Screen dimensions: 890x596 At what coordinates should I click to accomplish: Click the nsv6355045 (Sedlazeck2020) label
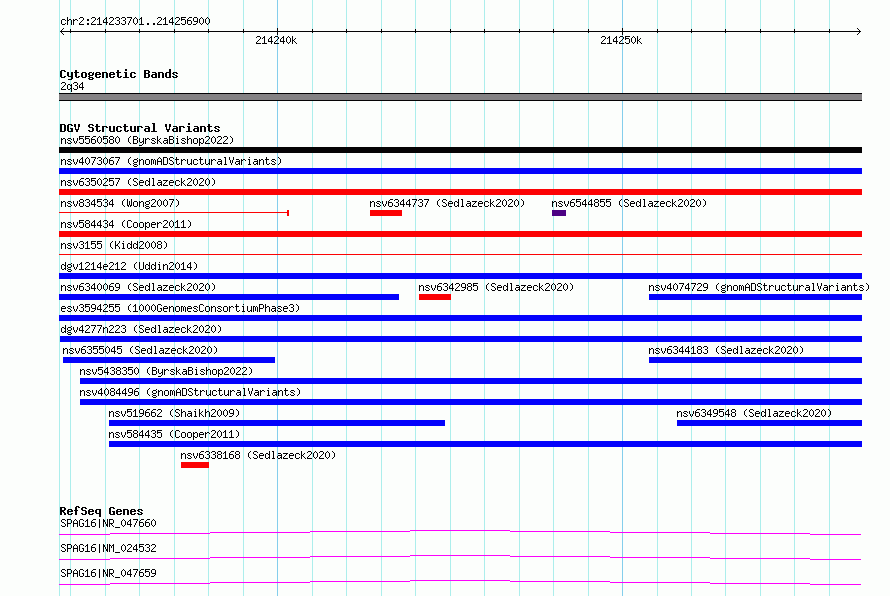[x=140, y=350]
